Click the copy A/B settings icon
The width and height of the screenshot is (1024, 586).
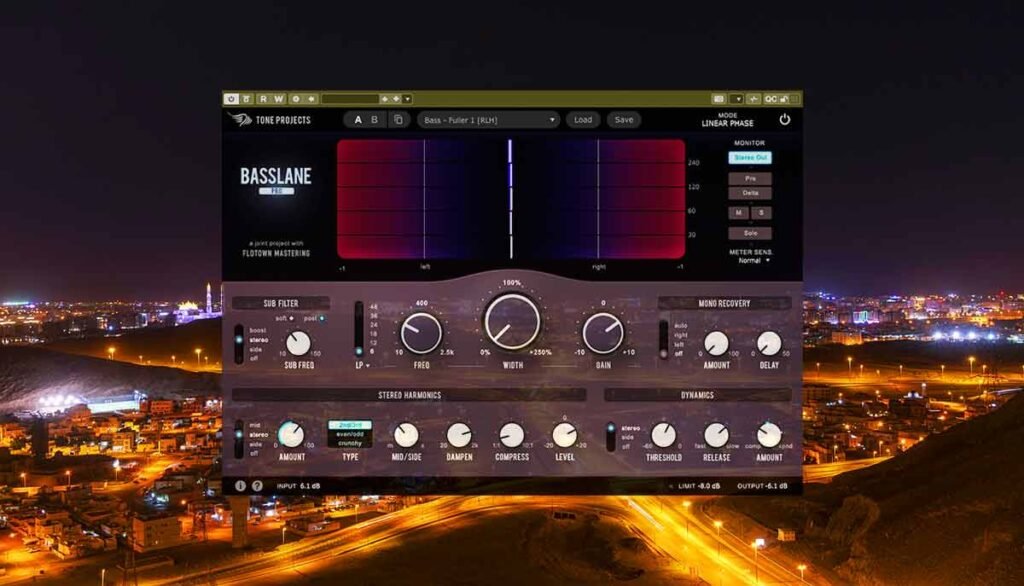point(398,120)
